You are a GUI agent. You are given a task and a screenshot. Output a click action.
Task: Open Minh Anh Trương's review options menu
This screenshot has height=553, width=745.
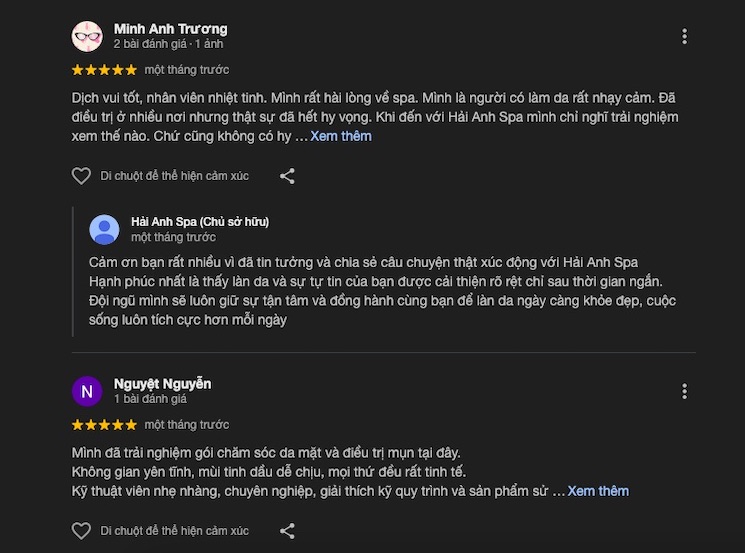coord(684,36)
